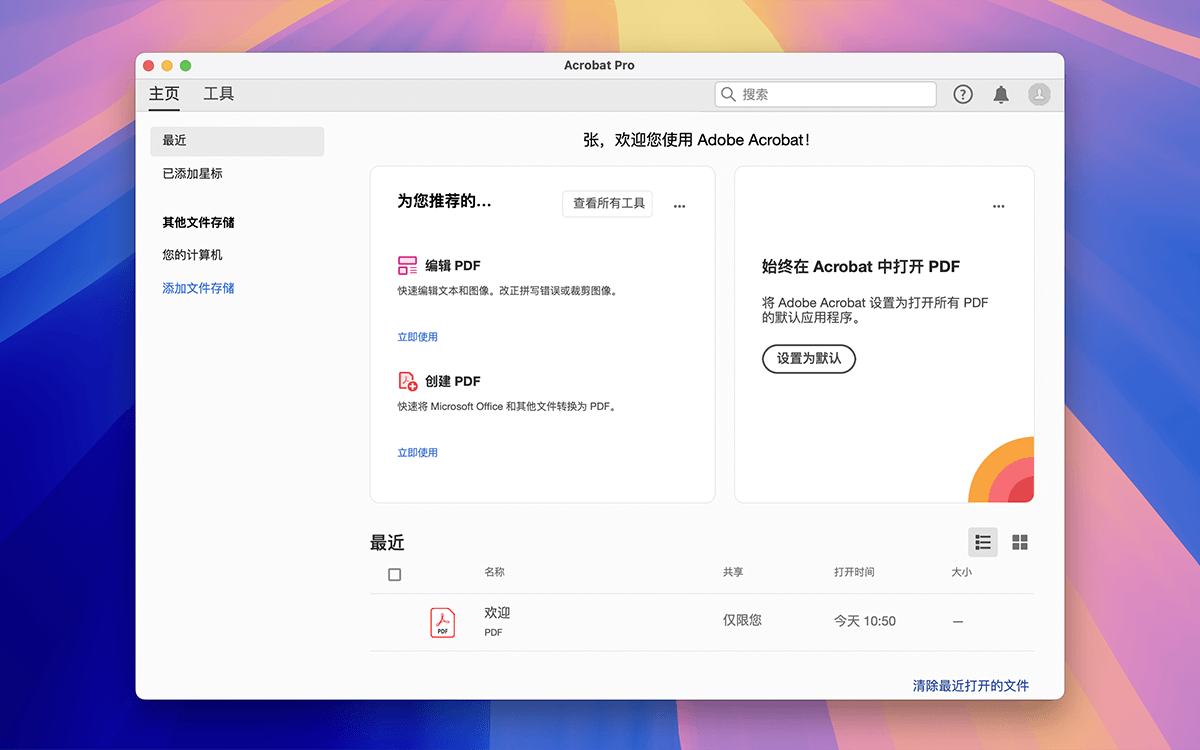This screenshot has height=750, width=1200.
Task: Switch to list view of recent files
Action: click(983, 542)
